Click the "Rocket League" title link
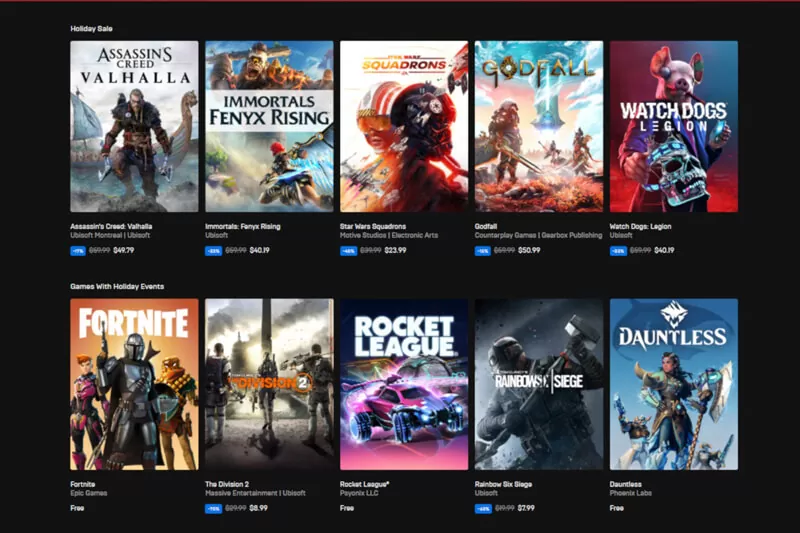Viewport: 800px width, 533px height. pos(364,484)
